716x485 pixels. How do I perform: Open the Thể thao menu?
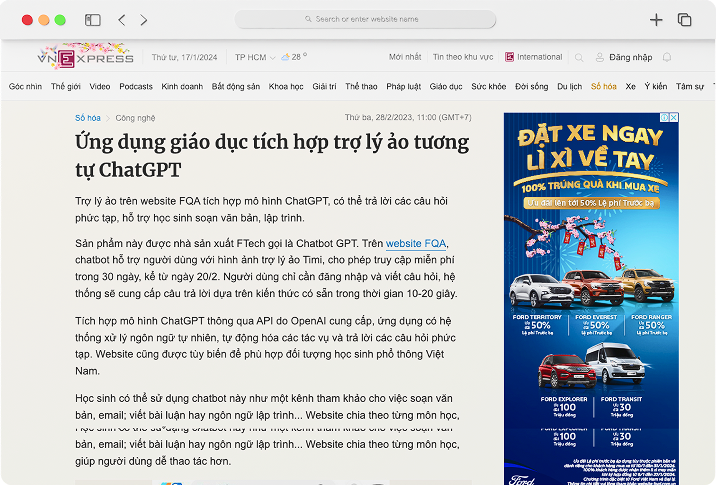click(361, 86)
